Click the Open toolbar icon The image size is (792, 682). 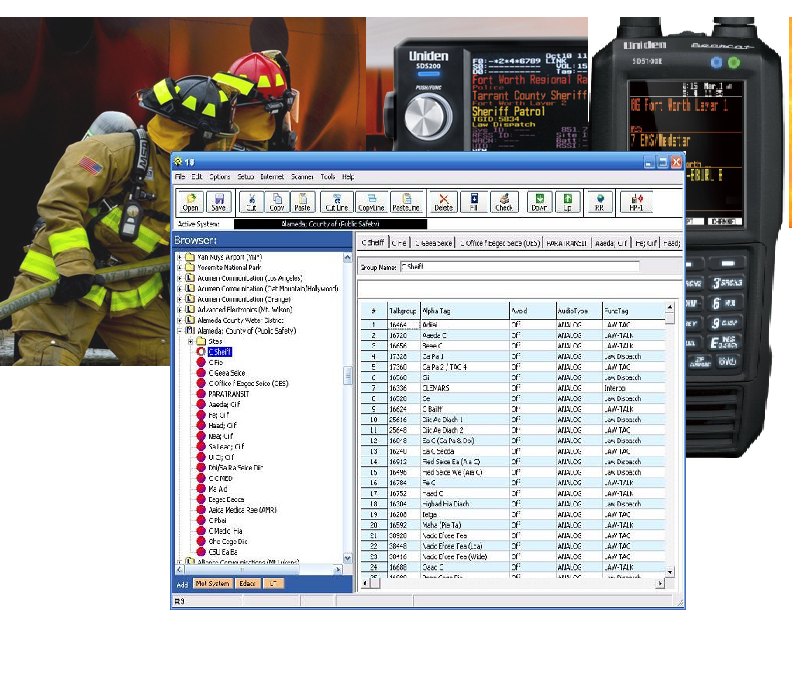(190, 202)
